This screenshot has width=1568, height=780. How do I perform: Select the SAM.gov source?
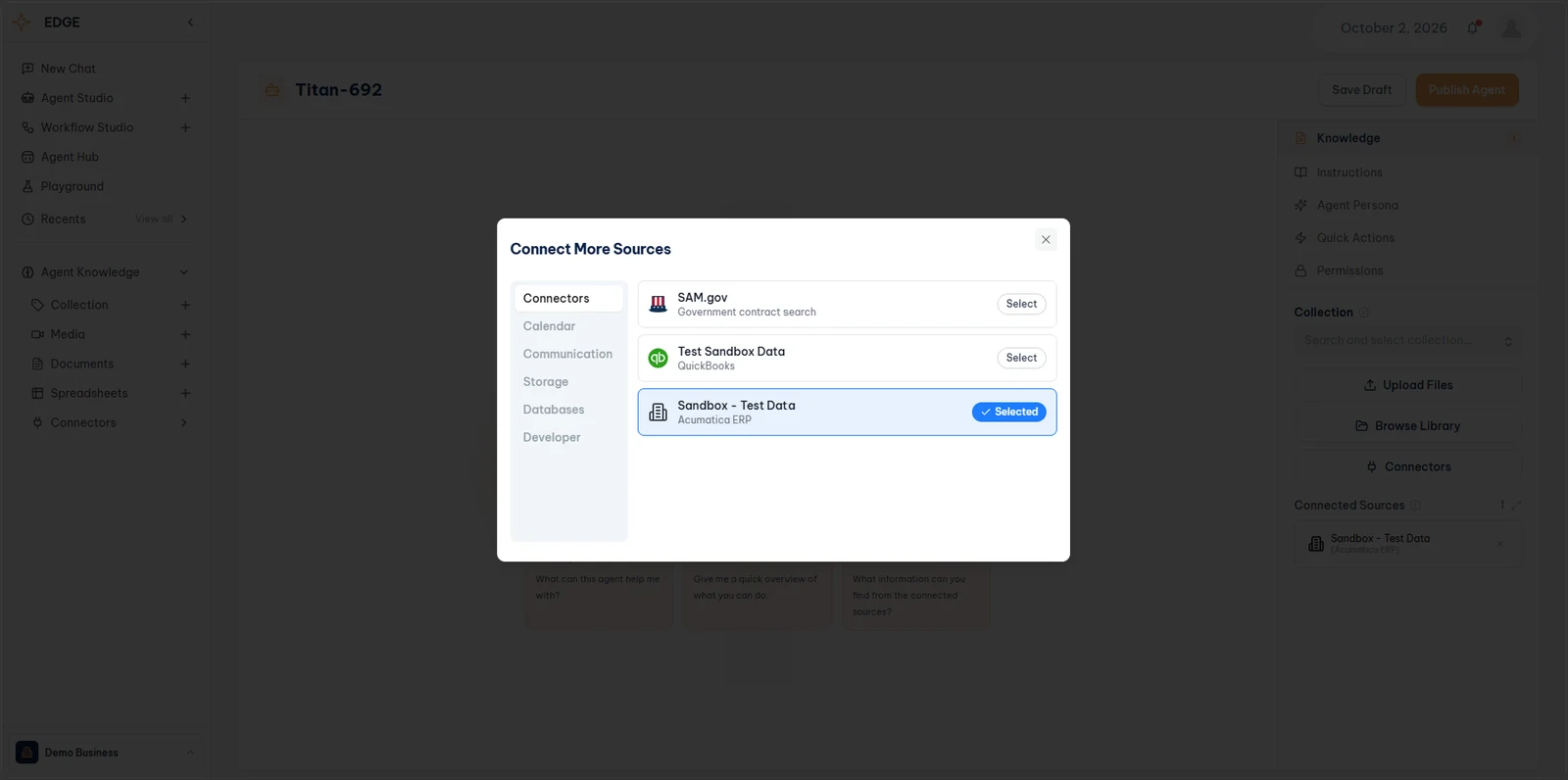pyautogui.click(x=1021, y=304)
